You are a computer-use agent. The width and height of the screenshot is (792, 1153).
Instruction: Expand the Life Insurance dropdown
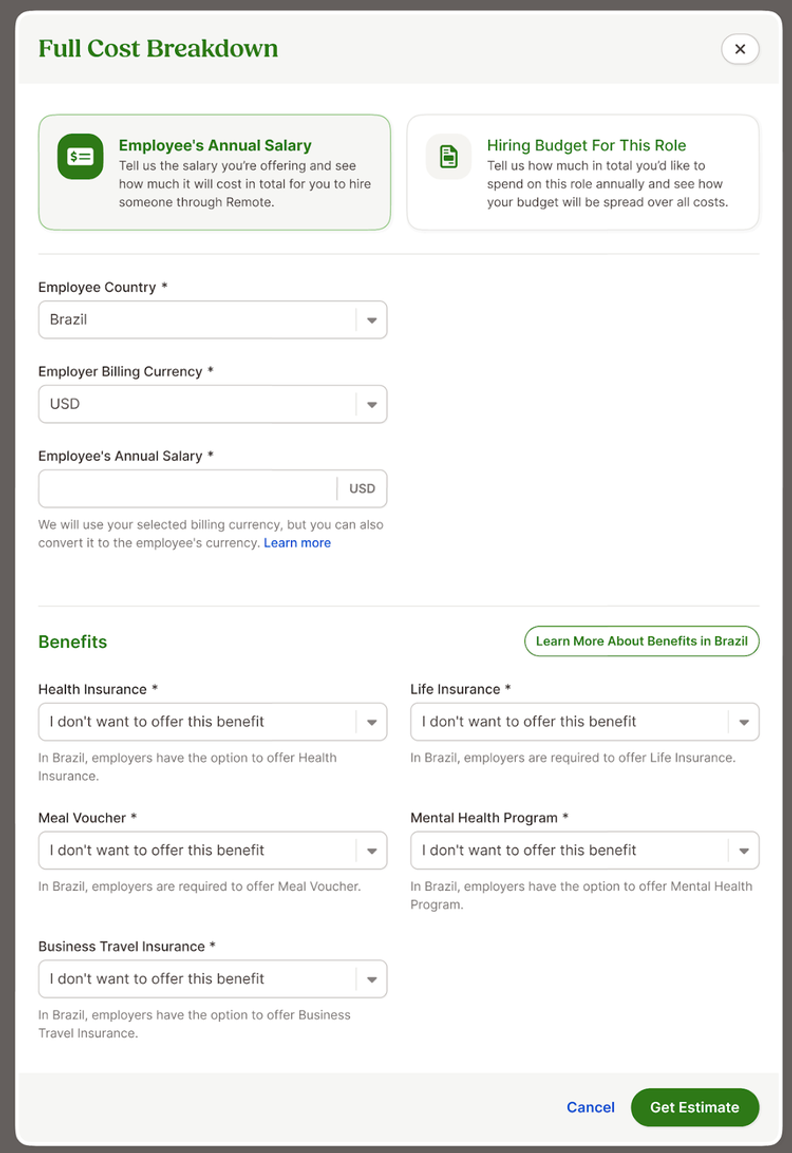pos(572,722)
